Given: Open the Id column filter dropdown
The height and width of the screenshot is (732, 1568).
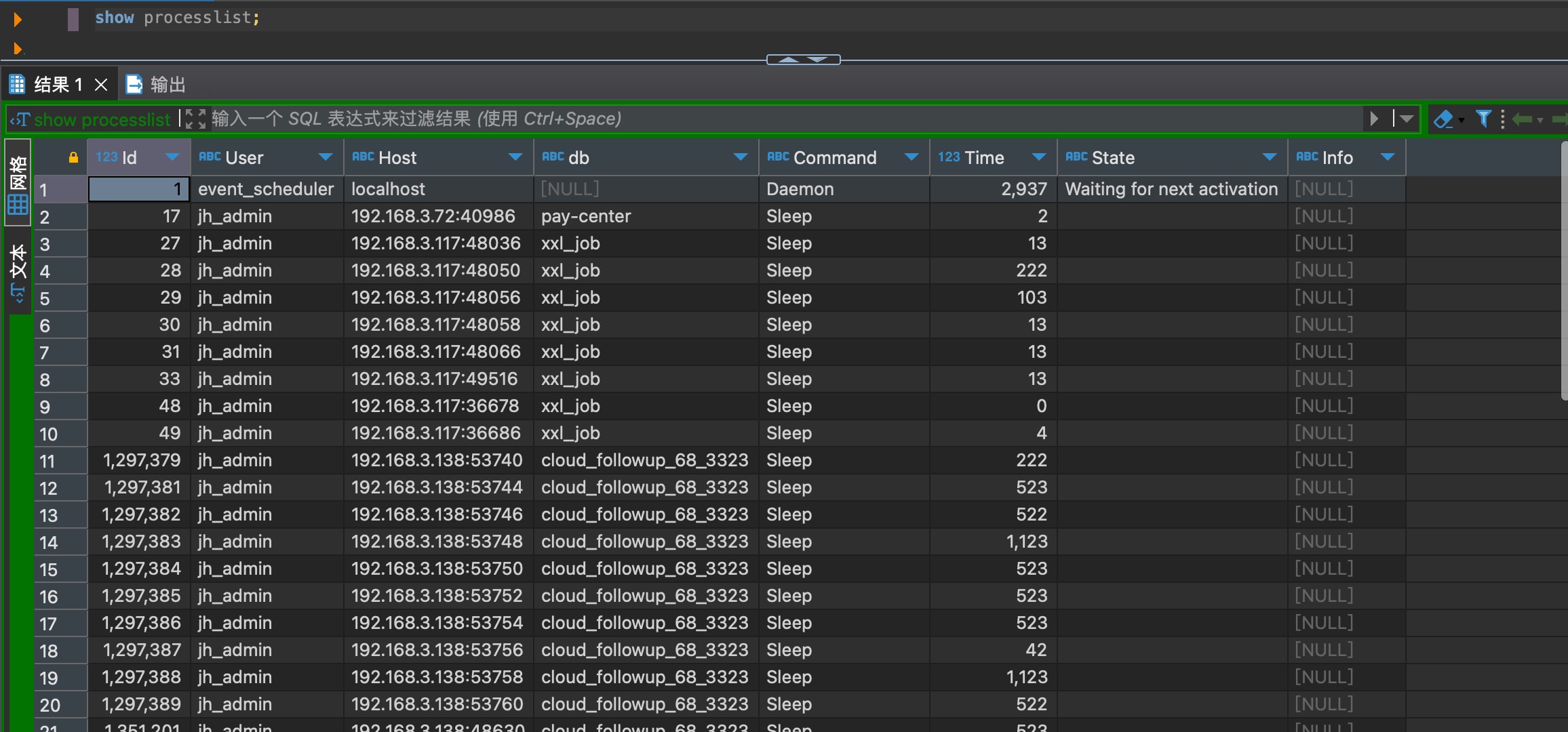Looking at the screenshot, I should (x=172, y=158).
